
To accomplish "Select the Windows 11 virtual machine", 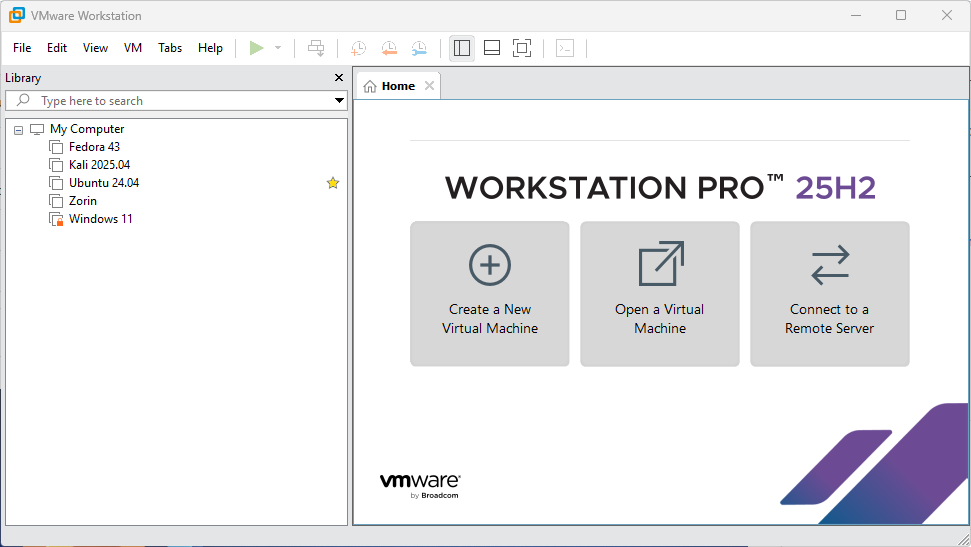I will tap(101, 219).
